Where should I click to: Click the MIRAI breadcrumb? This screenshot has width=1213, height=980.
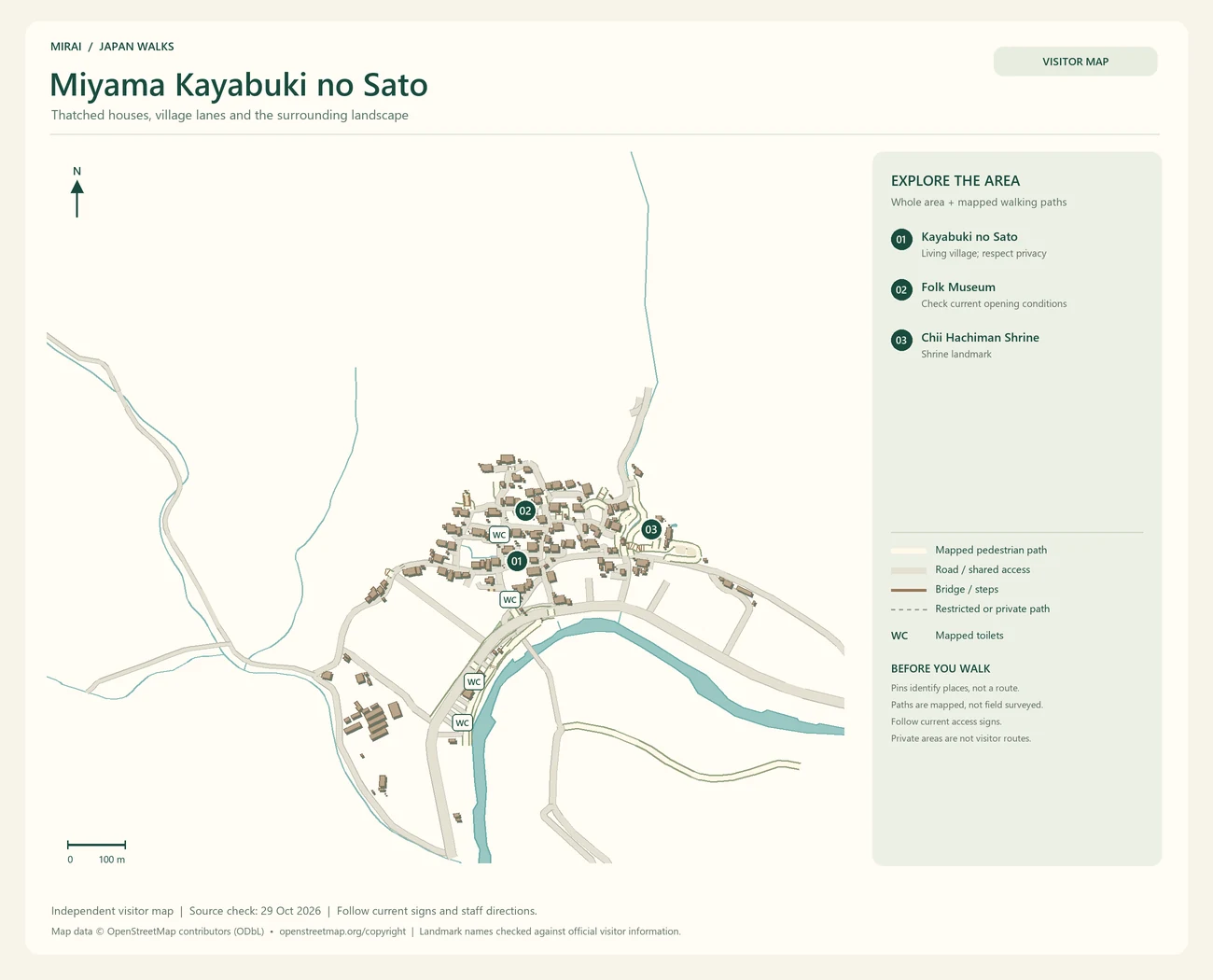pyautogui.click(x=66, y=47)
